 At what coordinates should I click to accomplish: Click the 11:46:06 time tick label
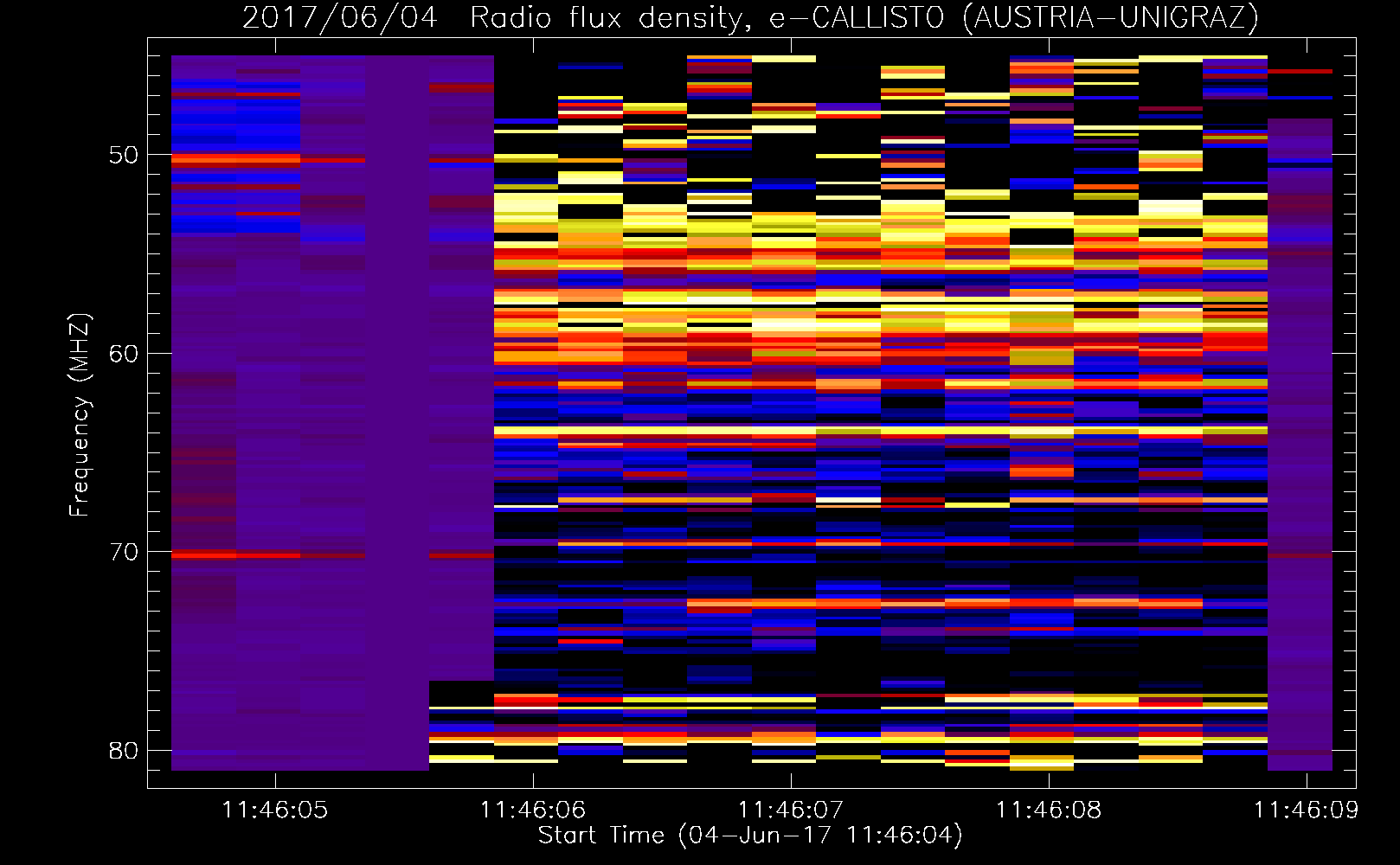[x=533, y=810]
